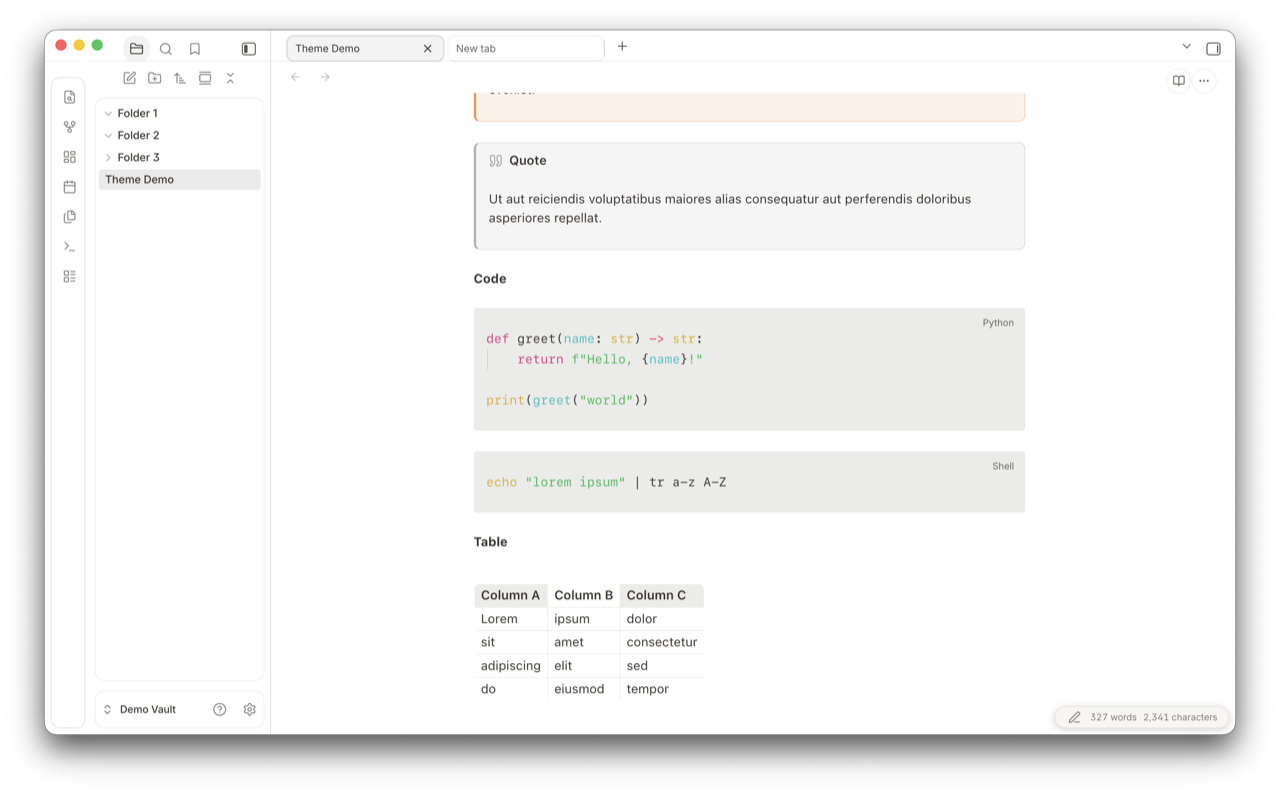The height and width of the screenshot is (793, 1280).
Task: Click the 327 words status entry
Action: pos(1113,717)
